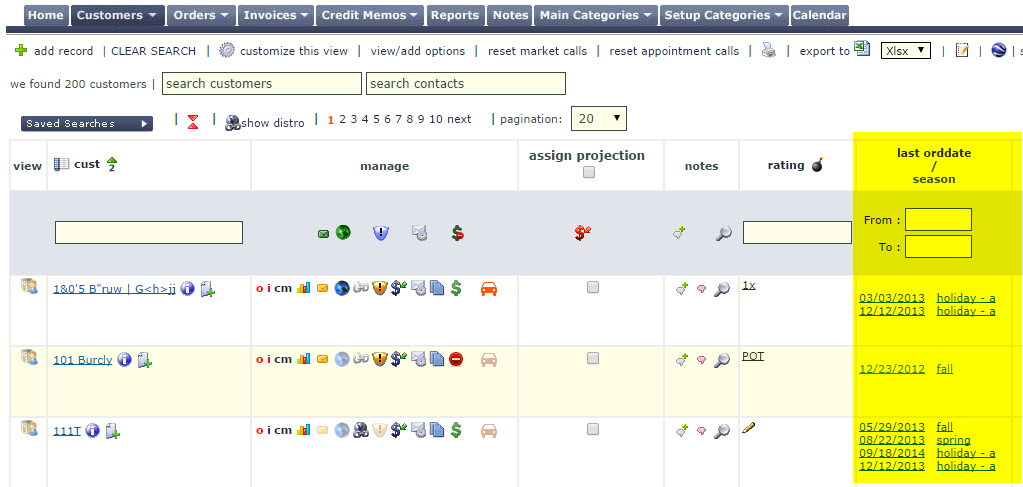Image resolution: width=1023 pixels, height=487 pixels.
Task: Toggle the assign projection header checkbox
Action: pos(589,172)
